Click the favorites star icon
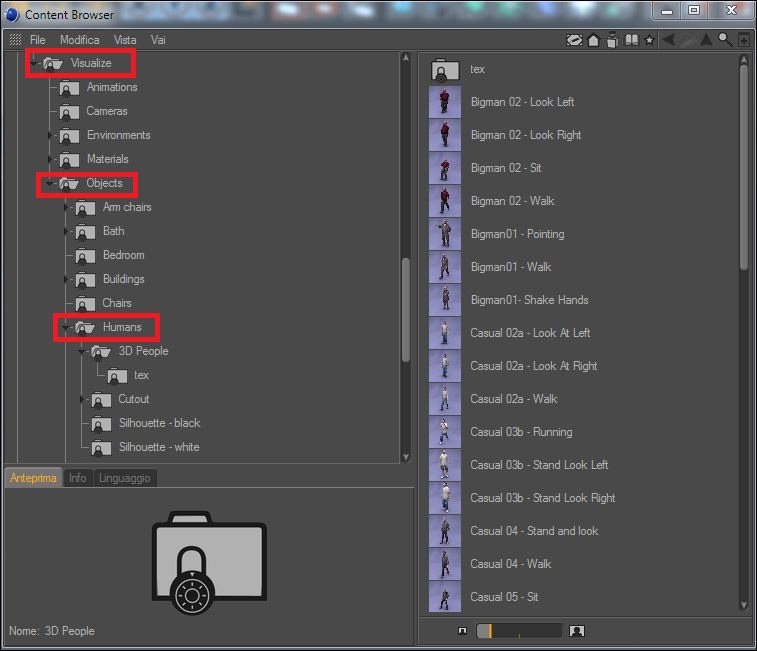This screenshot has height=651, width=757. (x=649, y=40)
